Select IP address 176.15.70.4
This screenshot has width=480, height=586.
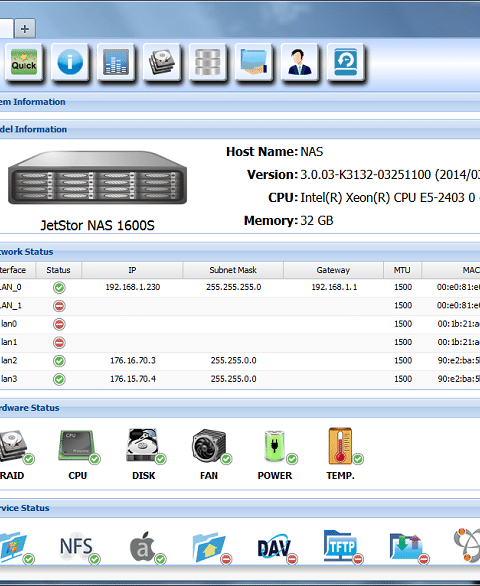coord(133,379)
